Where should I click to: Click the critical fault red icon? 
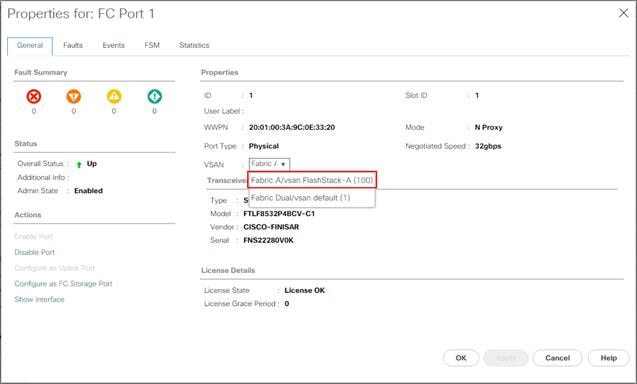coord(34,97)
